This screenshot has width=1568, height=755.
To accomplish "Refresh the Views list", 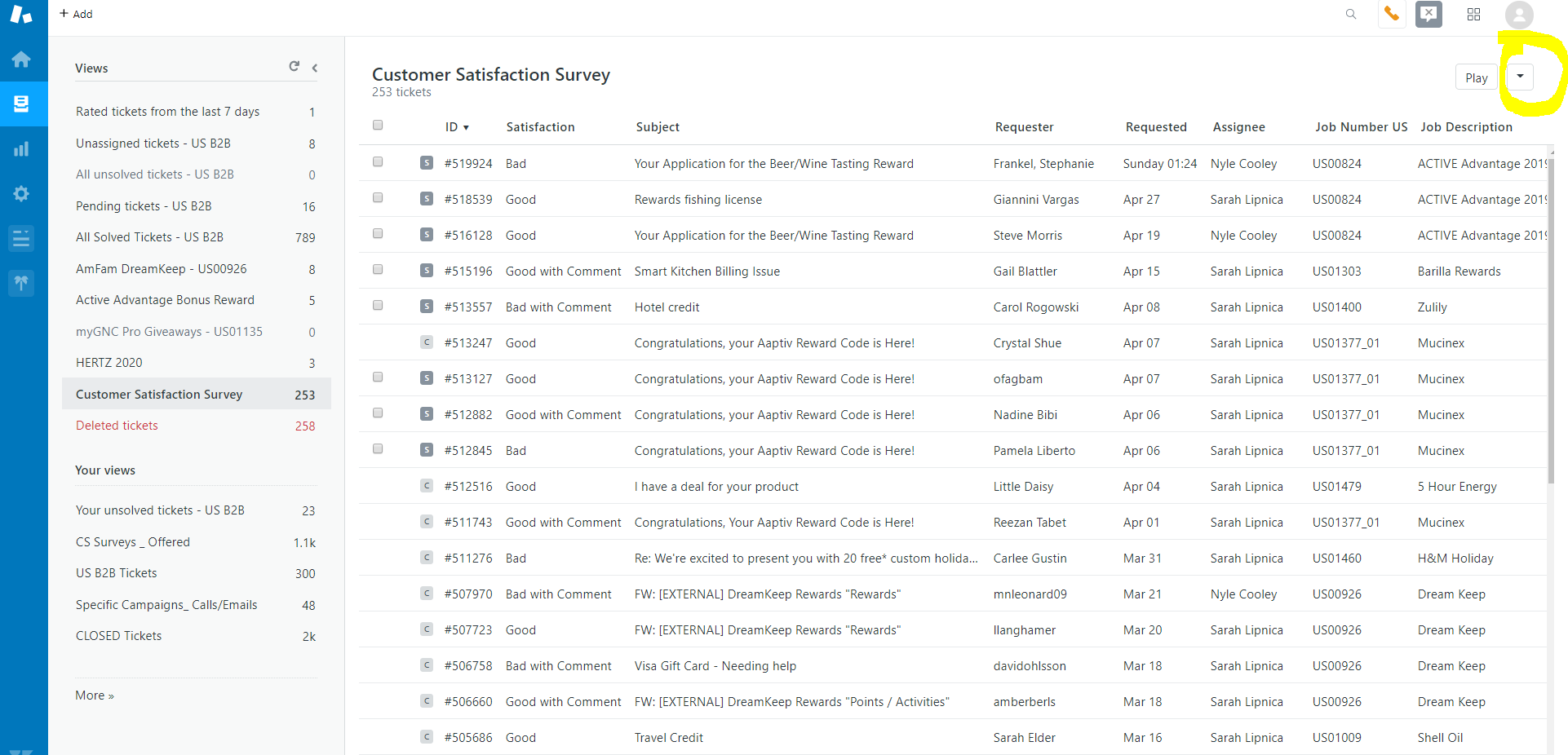I will pos(294,67).
